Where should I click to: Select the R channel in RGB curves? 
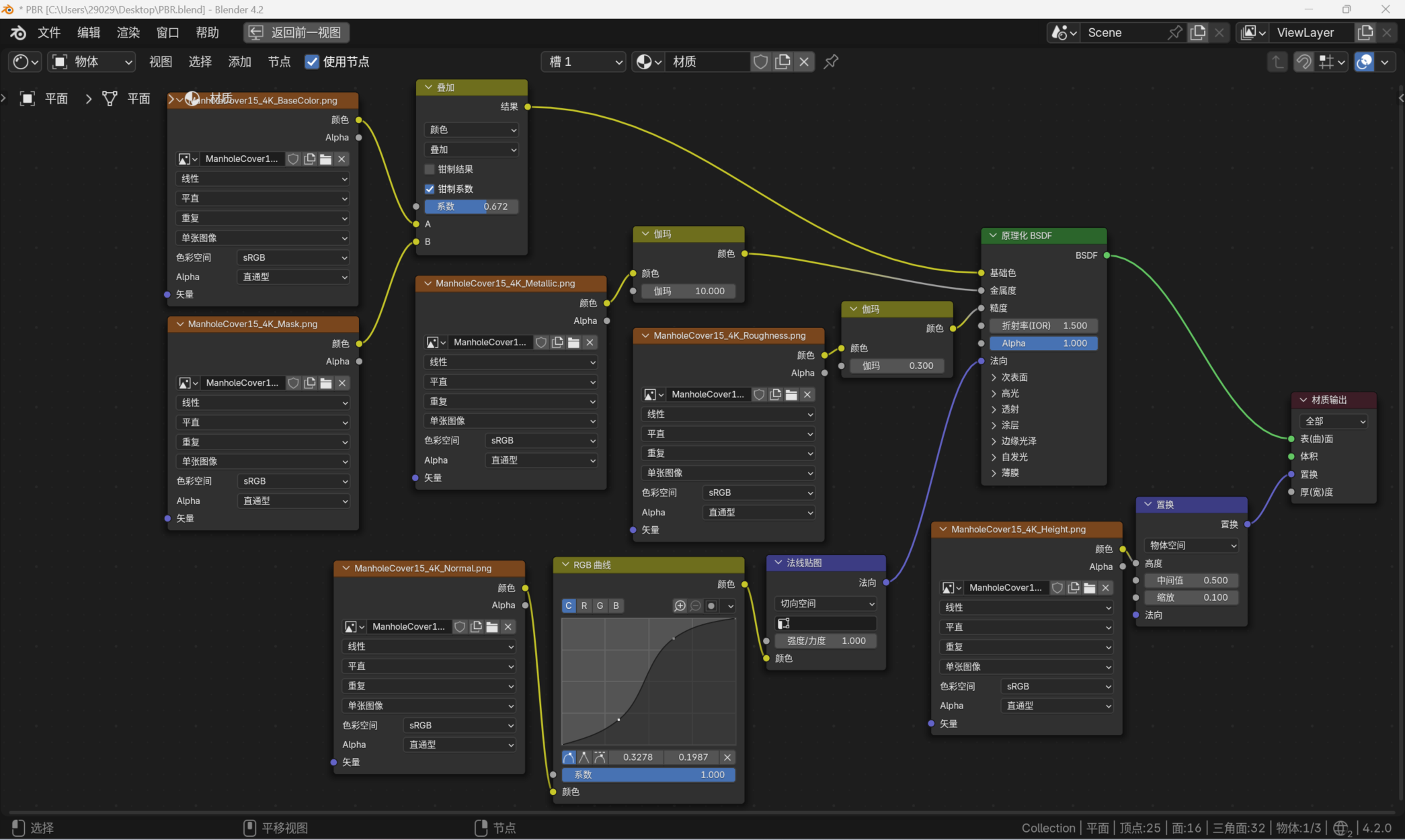point(584,605)
